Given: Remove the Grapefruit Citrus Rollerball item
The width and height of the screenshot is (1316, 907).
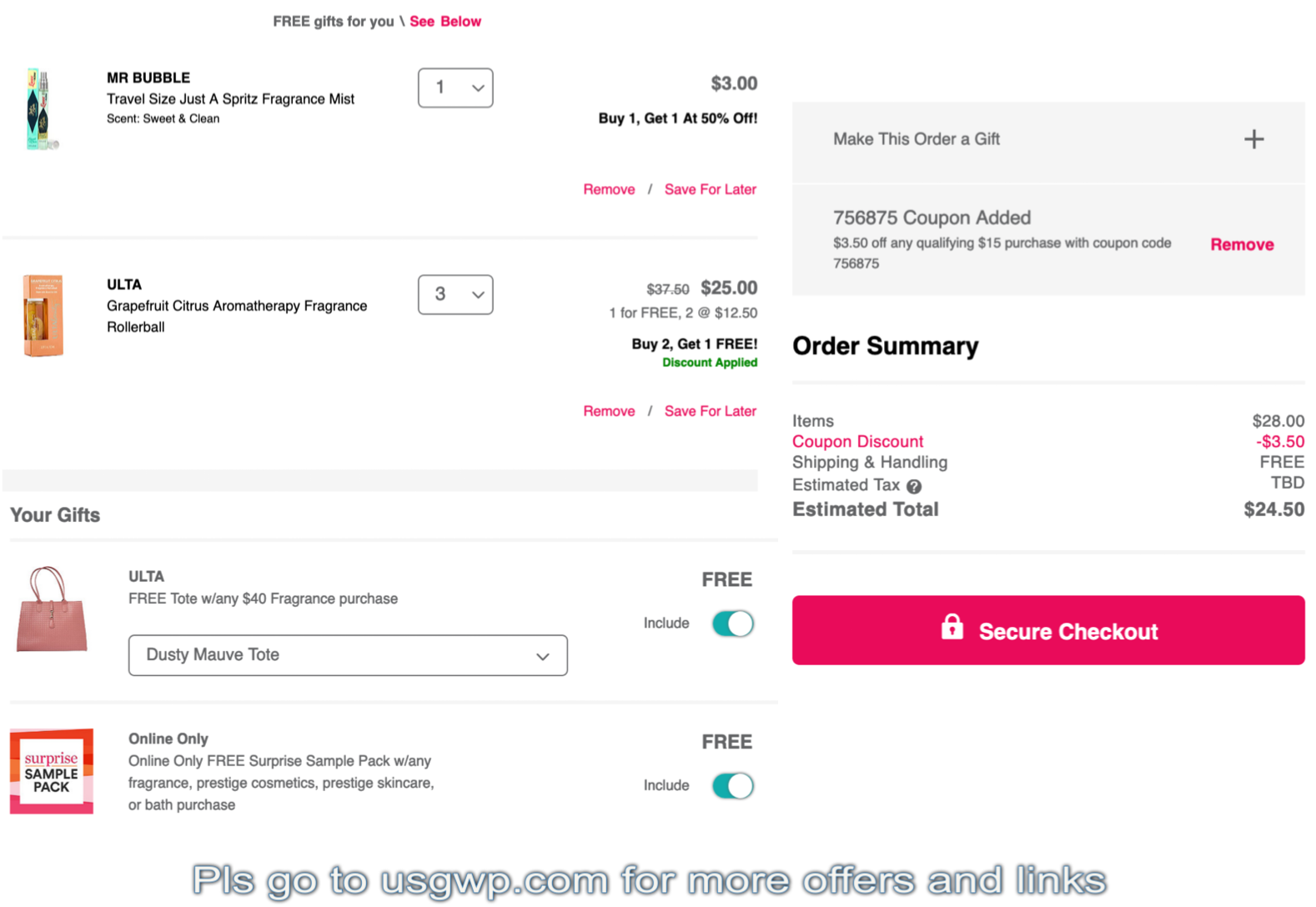Looking at the screenshot, I should coord(609,411).
